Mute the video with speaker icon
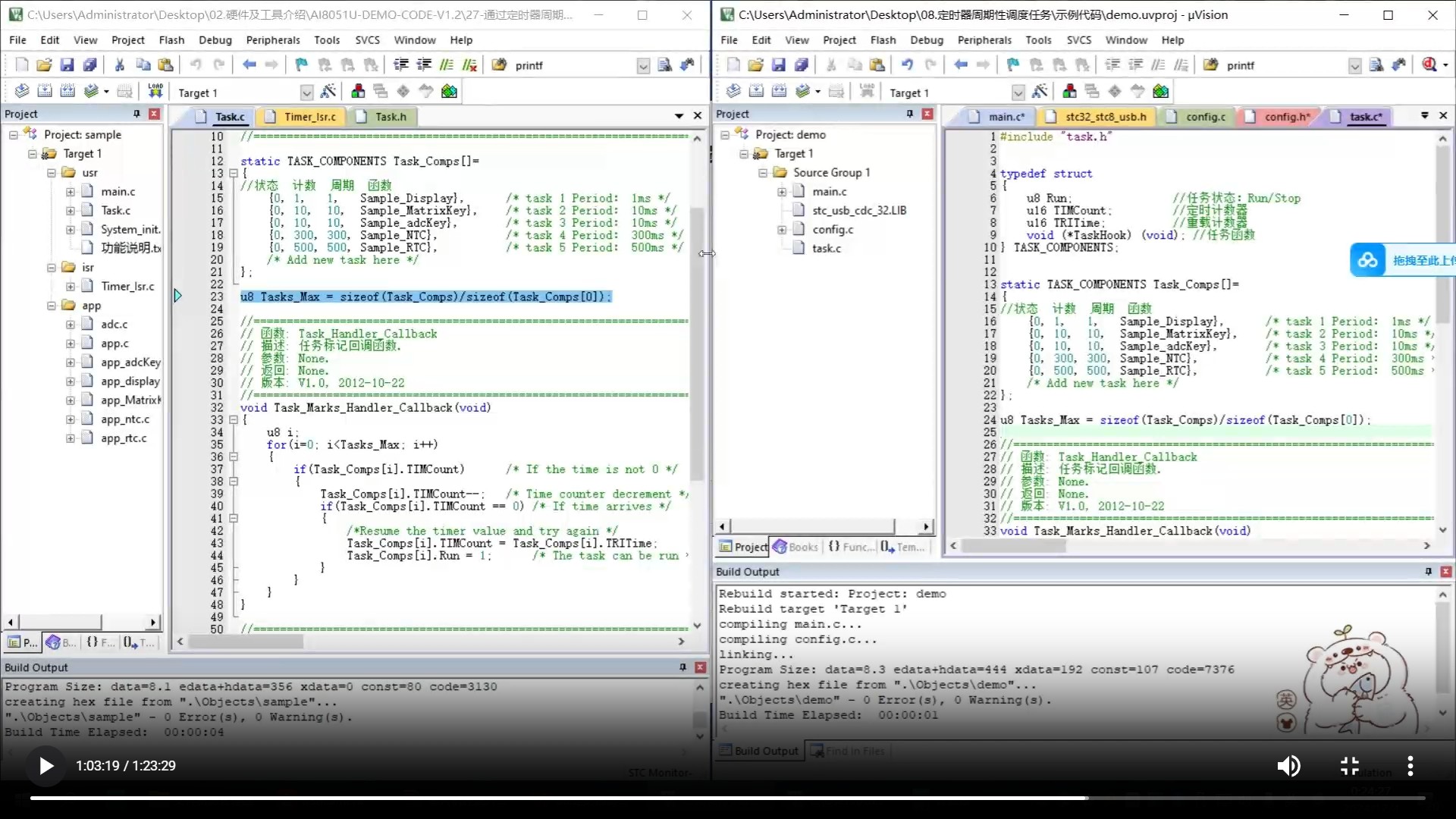The image size is (1456, 819). tap(1288, 766)
